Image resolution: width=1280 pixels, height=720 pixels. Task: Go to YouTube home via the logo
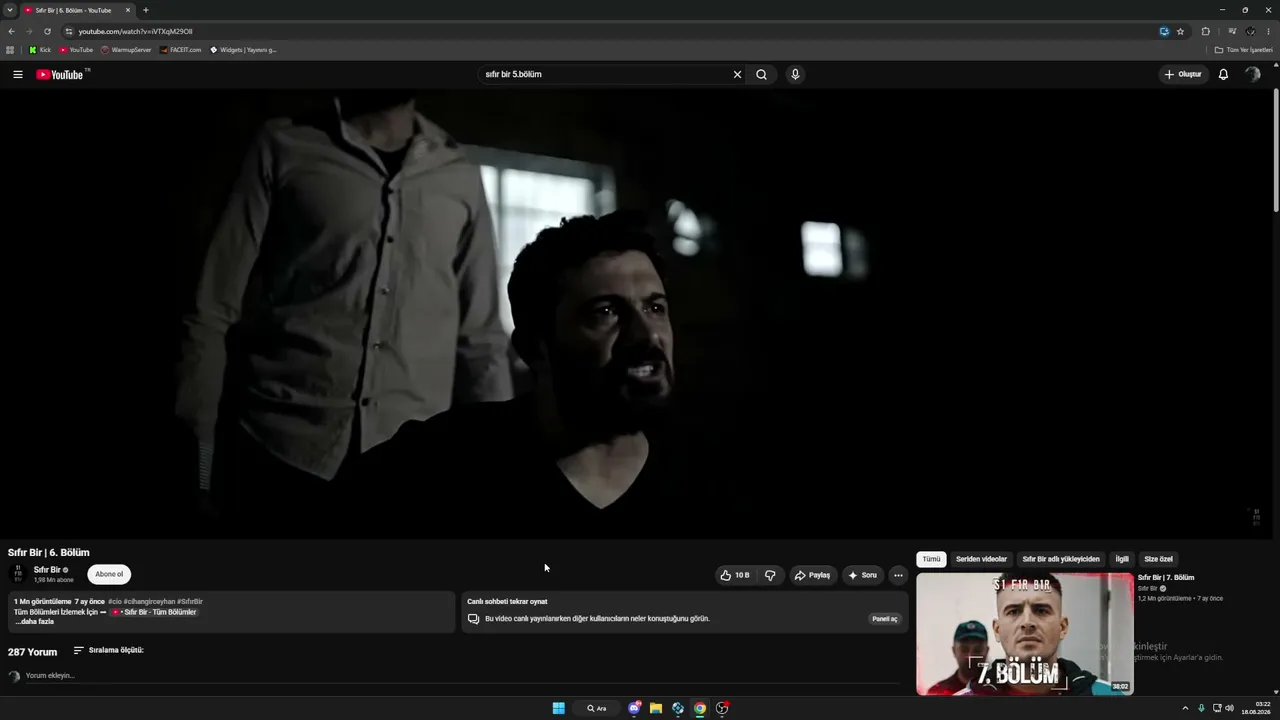pyautogui.click(x=60, y=74)
